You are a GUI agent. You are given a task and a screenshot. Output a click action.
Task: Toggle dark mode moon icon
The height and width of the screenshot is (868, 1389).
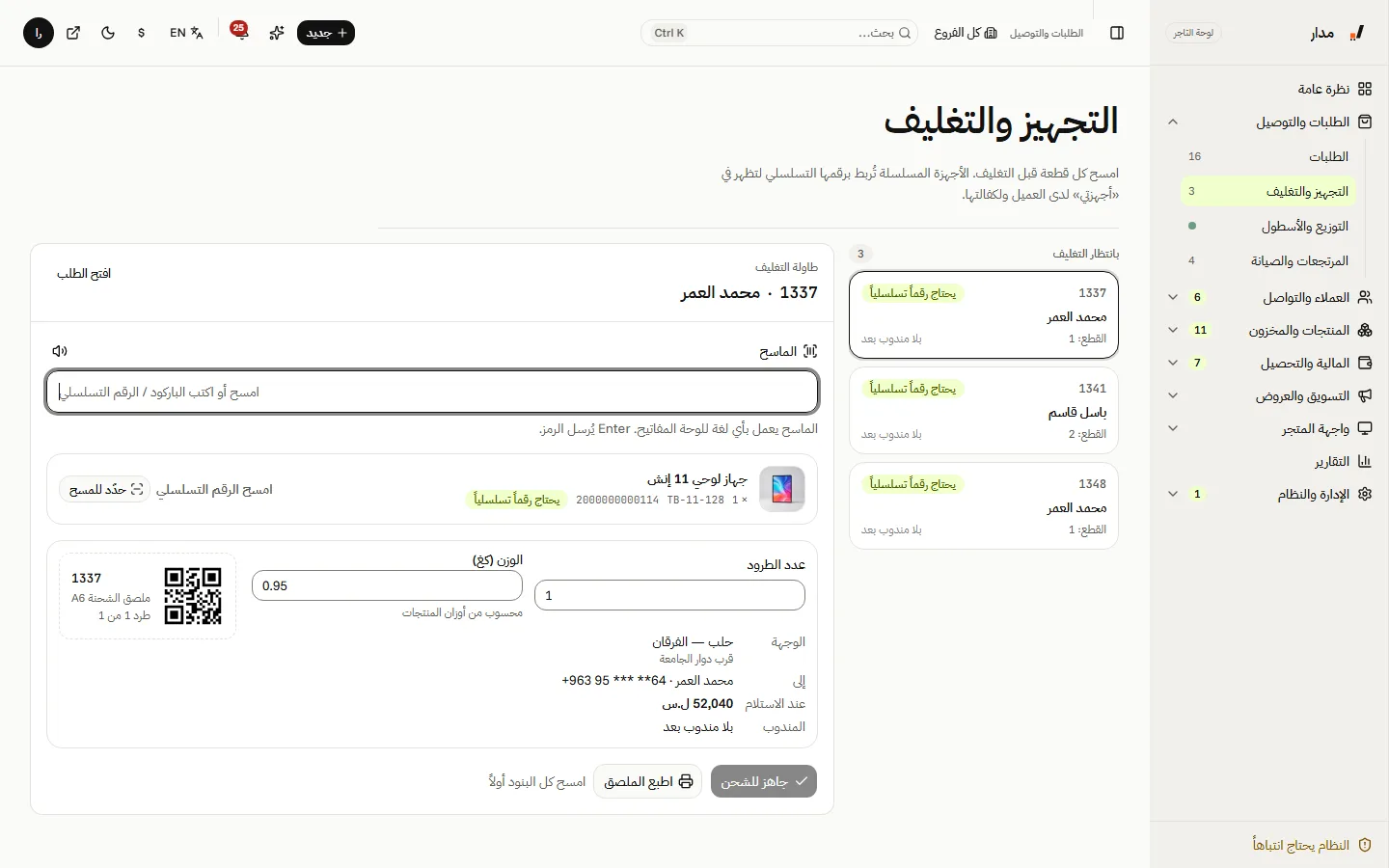point(108,33)
